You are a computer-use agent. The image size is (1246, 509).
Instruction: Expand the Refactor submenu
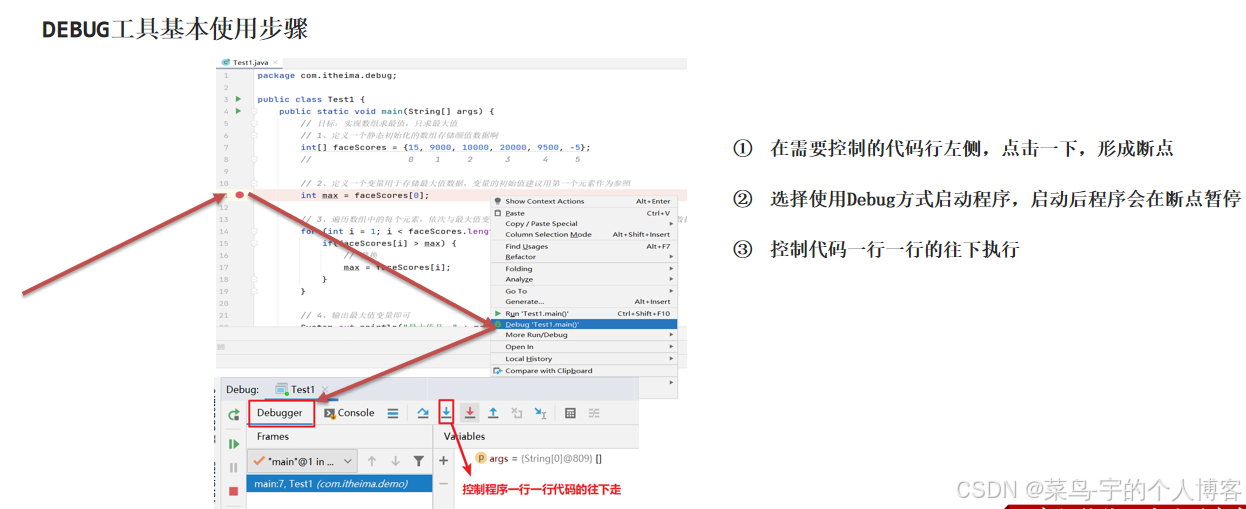pos(585,257)
